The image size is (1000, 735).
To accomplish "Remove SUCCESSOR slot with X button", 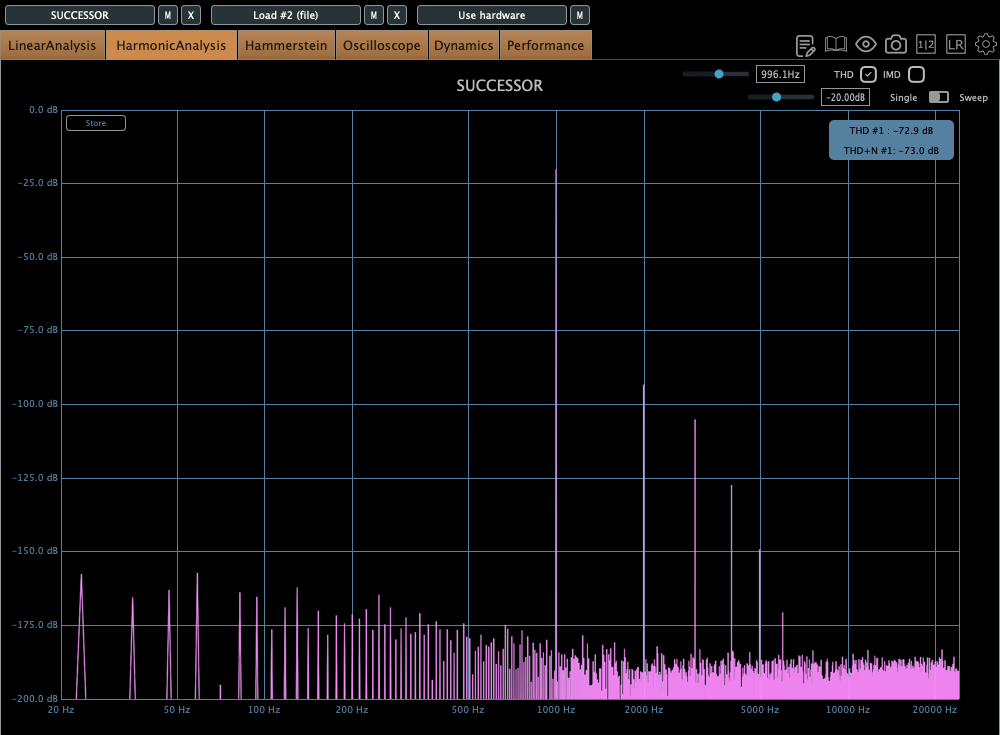I will 191,15.
